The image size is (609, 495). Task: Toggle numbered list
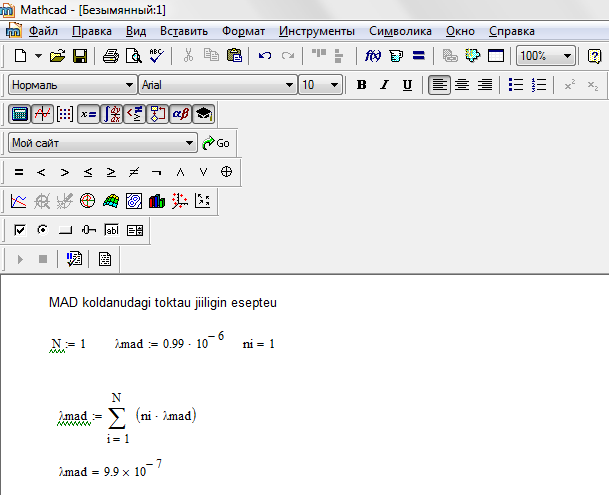tap(539, 85)
